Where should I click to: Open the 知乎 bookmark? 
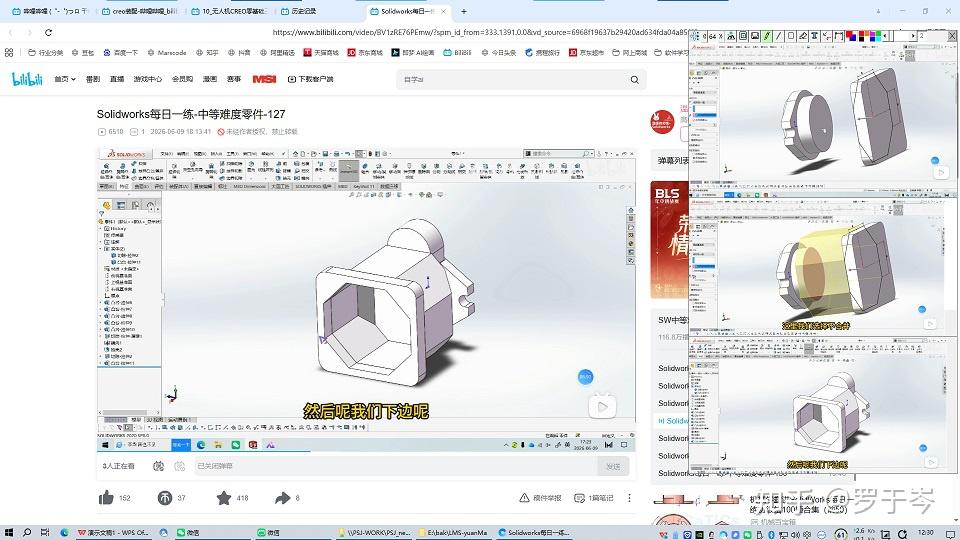[207, 53]
